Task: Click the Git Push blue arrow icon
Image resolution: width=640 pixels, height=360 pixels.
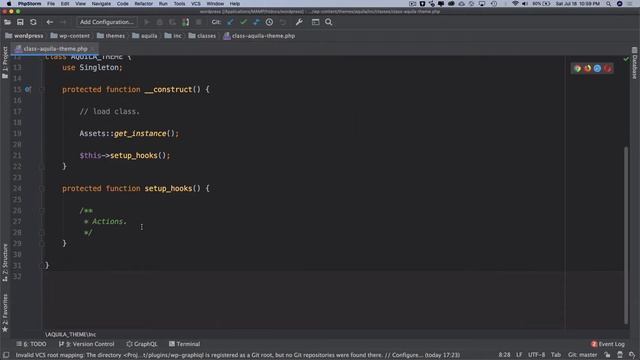Action: (256, 22)
